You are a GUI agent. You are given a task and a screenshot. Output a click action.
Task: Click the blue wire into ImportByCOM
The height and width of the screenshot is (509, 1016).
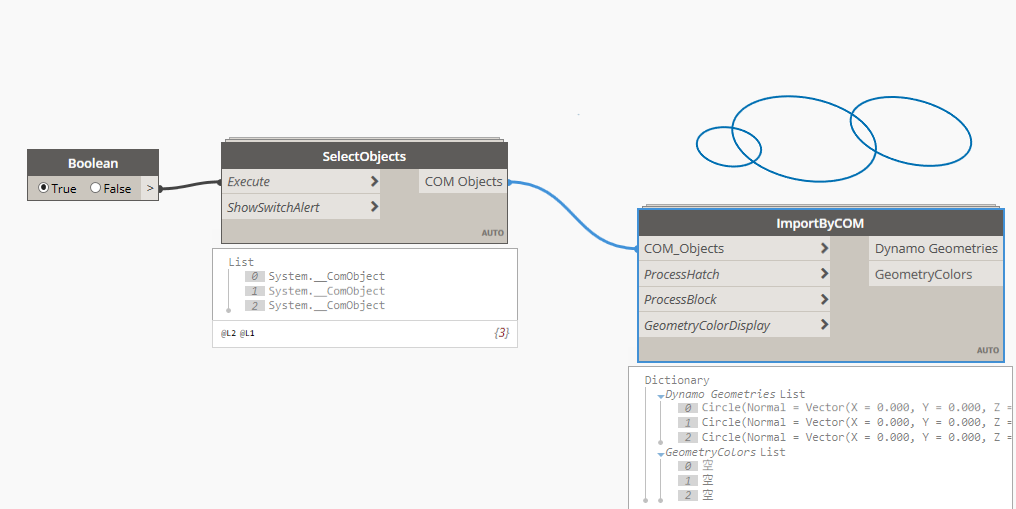click(x=575, y=215)
